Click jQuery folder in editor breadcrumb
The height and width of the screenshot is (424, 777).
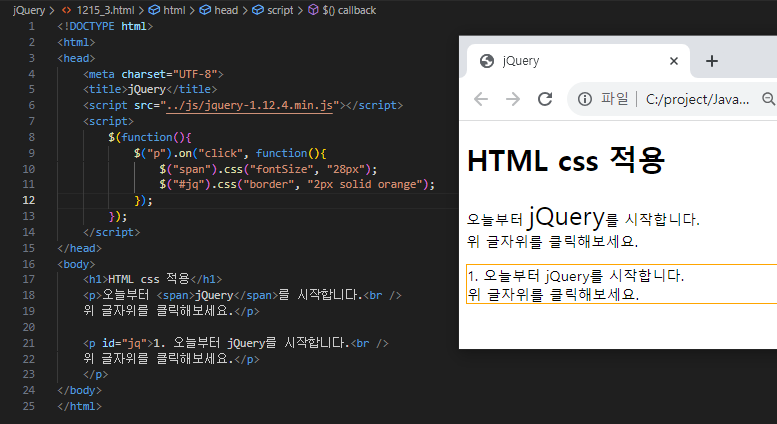[x=29, y=10]
